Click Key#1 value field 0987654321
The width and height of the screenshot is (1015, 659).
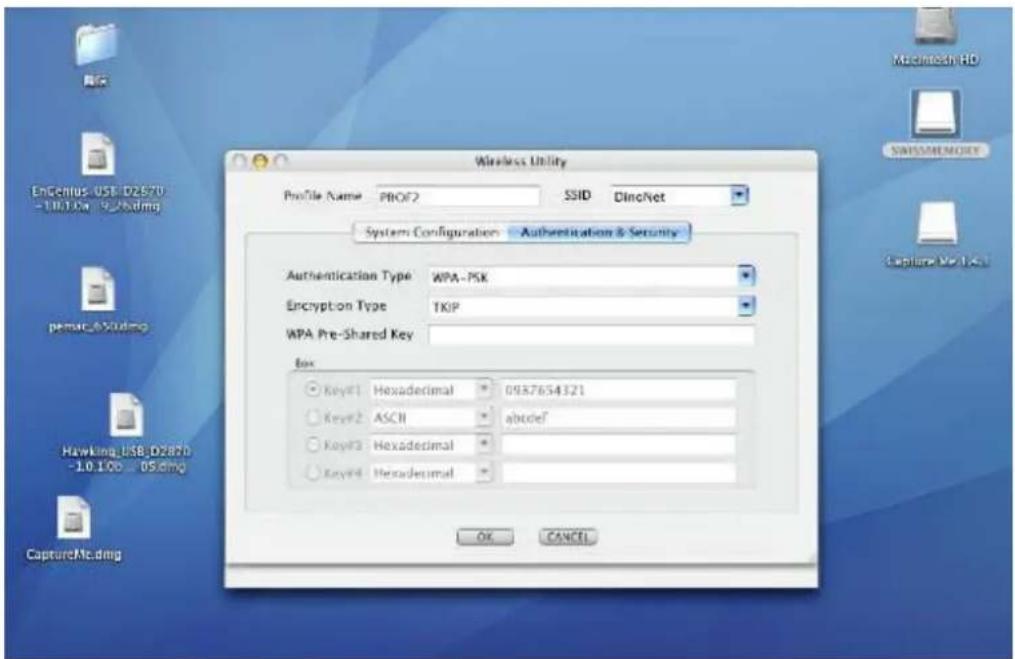[619, 390]
